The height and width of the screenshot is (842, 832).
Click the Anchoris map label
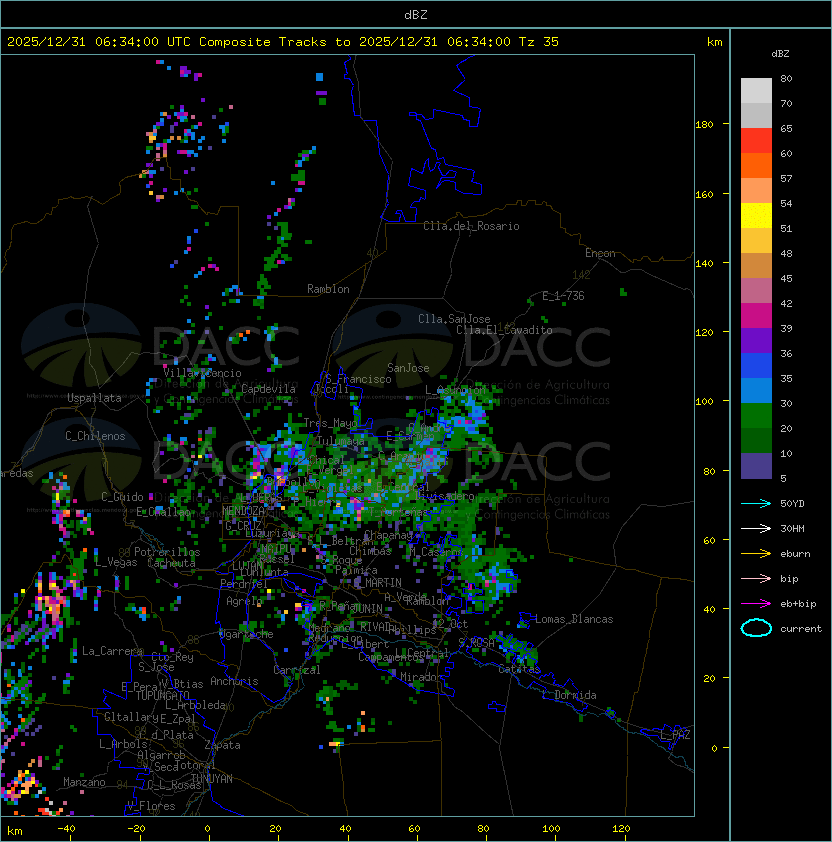point(234,681)
